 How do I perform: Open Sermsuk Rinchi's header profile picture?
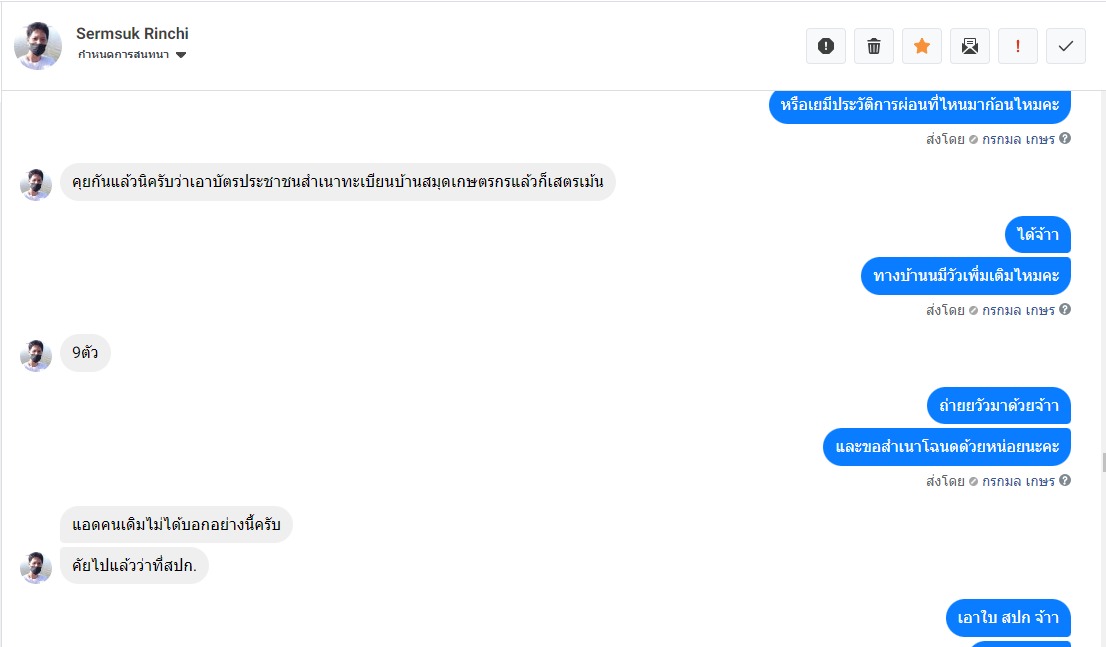point(38,46)
